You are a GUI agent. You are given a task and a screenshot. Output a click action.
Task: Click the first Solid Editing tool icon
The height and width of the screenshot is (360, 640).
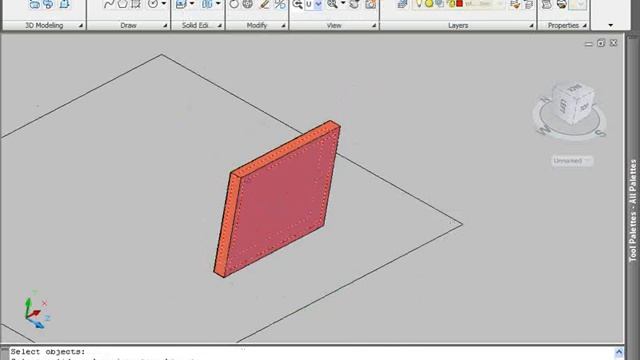[x=181, y=4]
